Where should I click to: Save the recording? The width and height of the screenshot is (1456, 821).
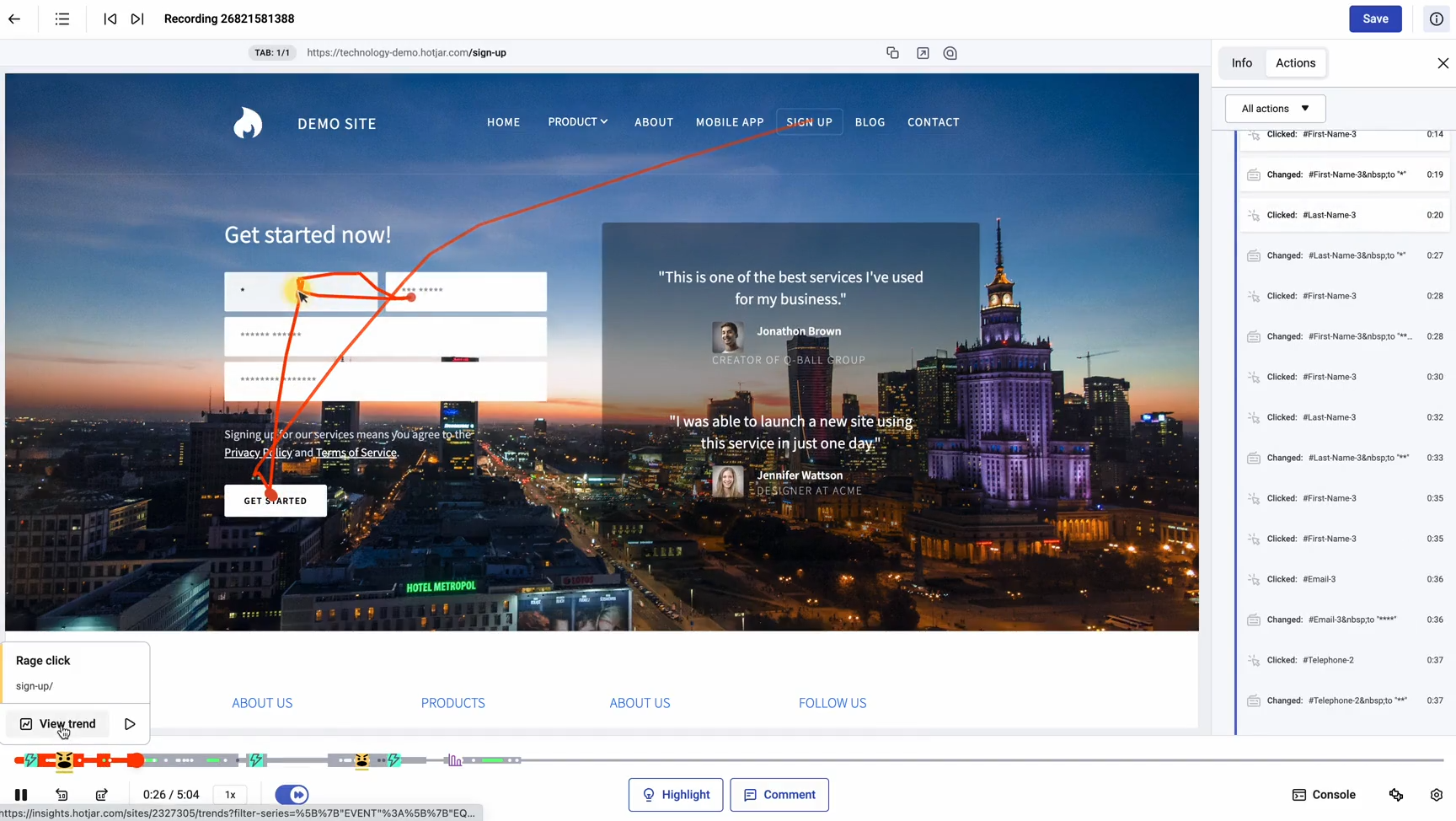pyautogui.click(x=1374, y=19)
